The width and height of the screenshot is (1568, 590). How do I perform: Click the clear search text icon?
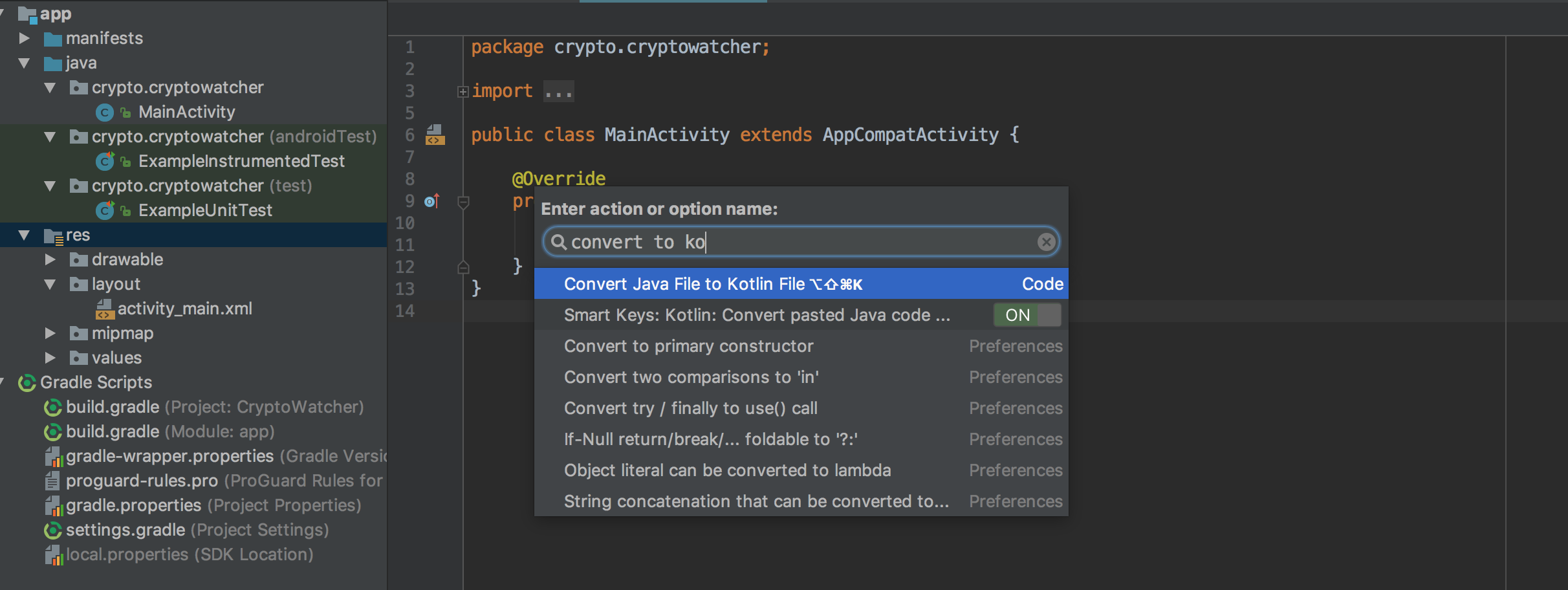1045,242
